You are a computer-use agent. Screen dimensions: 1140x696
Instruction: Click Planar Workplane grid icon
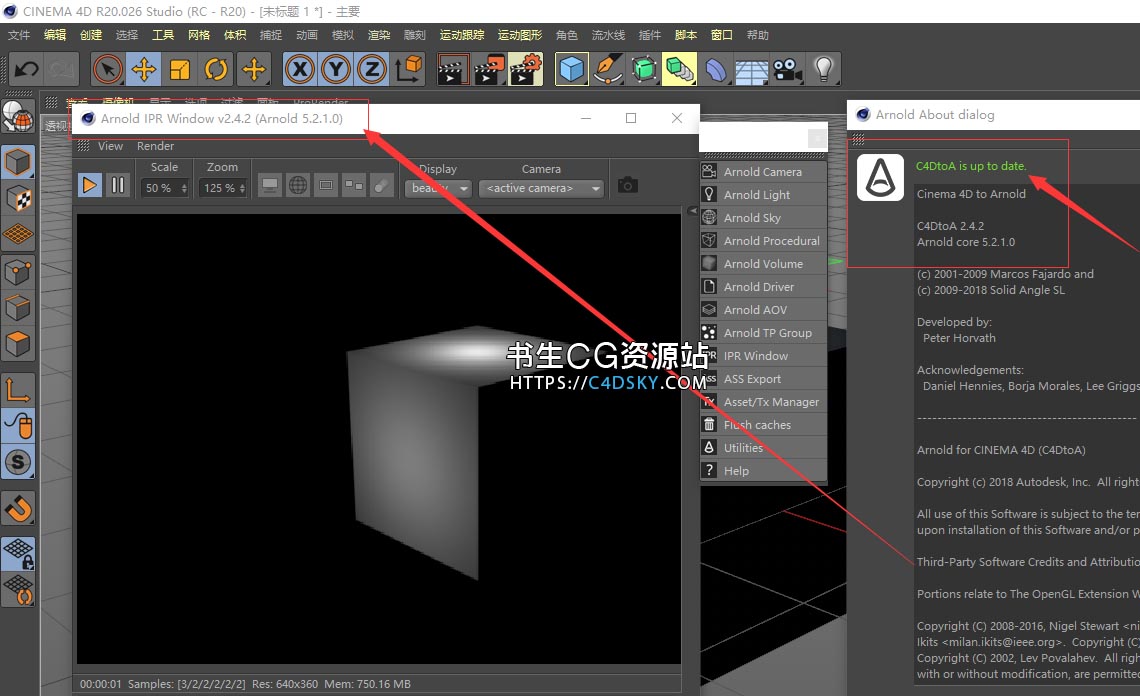pos(18,590)
